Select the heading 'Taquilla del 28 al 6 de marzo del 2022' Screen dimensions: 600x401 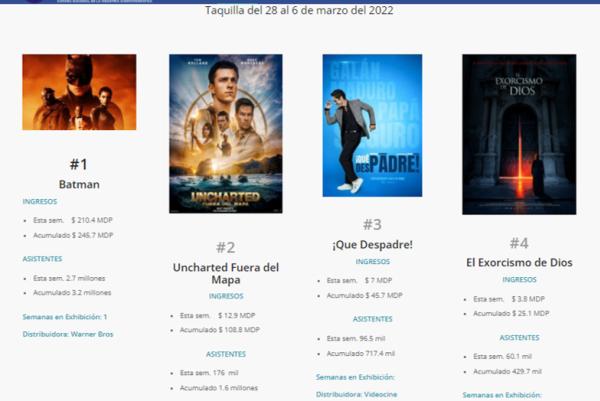click(299, 10)
